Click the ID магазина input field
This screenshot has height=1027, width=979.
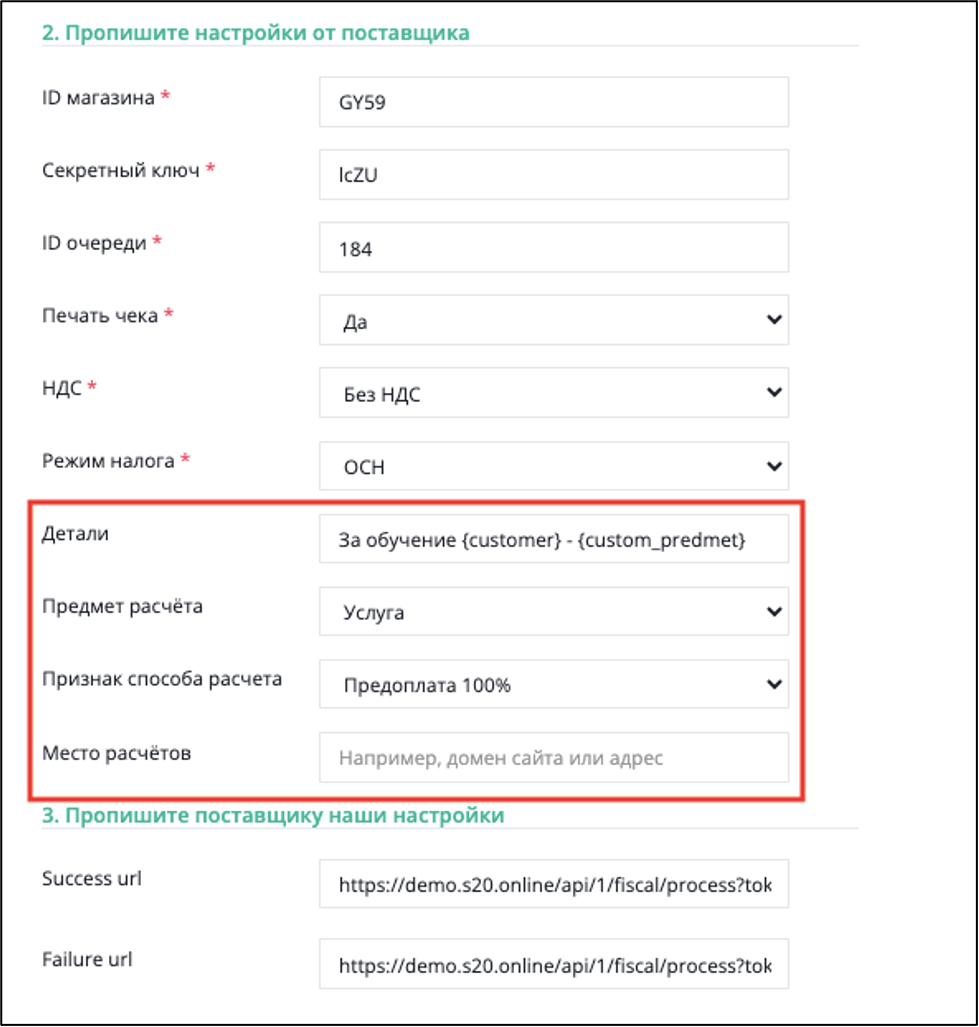pos(554,102)
